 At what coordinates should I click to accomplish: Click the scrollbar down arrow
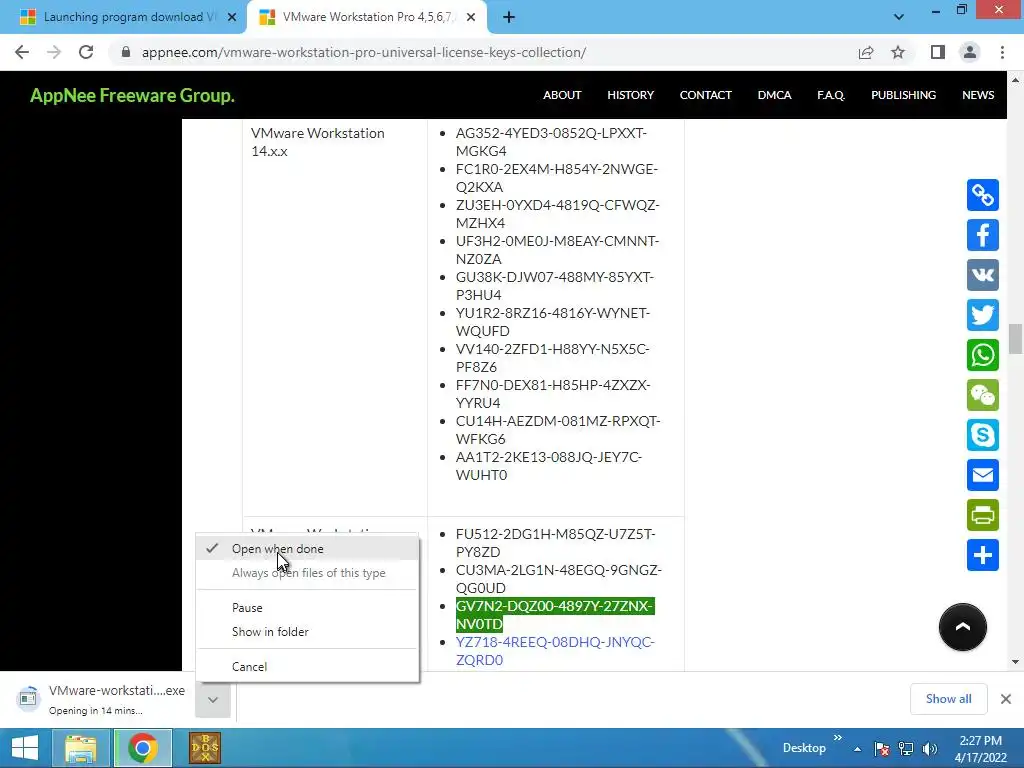click(1015, 662)
